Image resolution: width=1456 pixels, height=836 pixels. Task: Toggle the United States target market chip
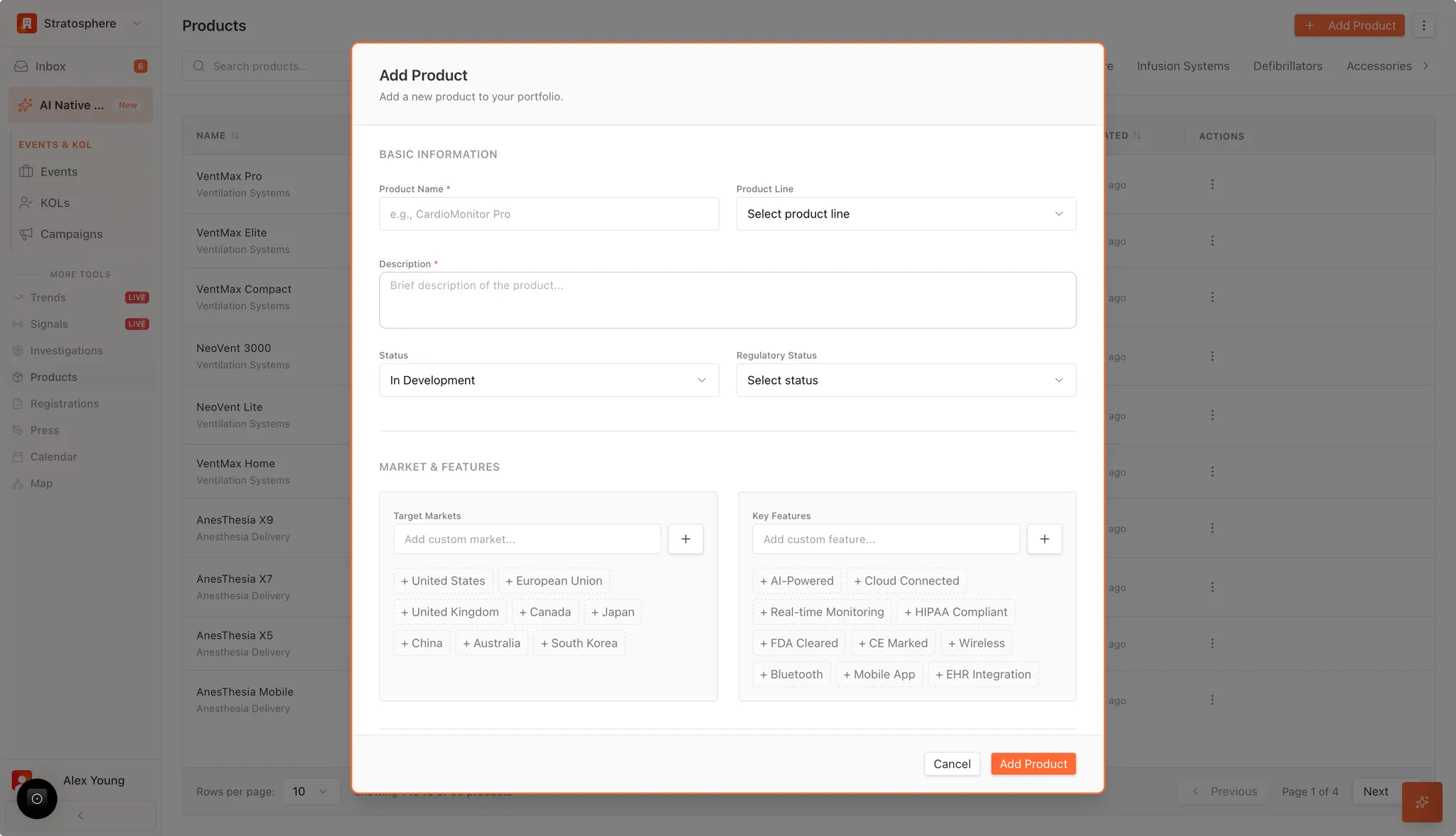[442, 580]
